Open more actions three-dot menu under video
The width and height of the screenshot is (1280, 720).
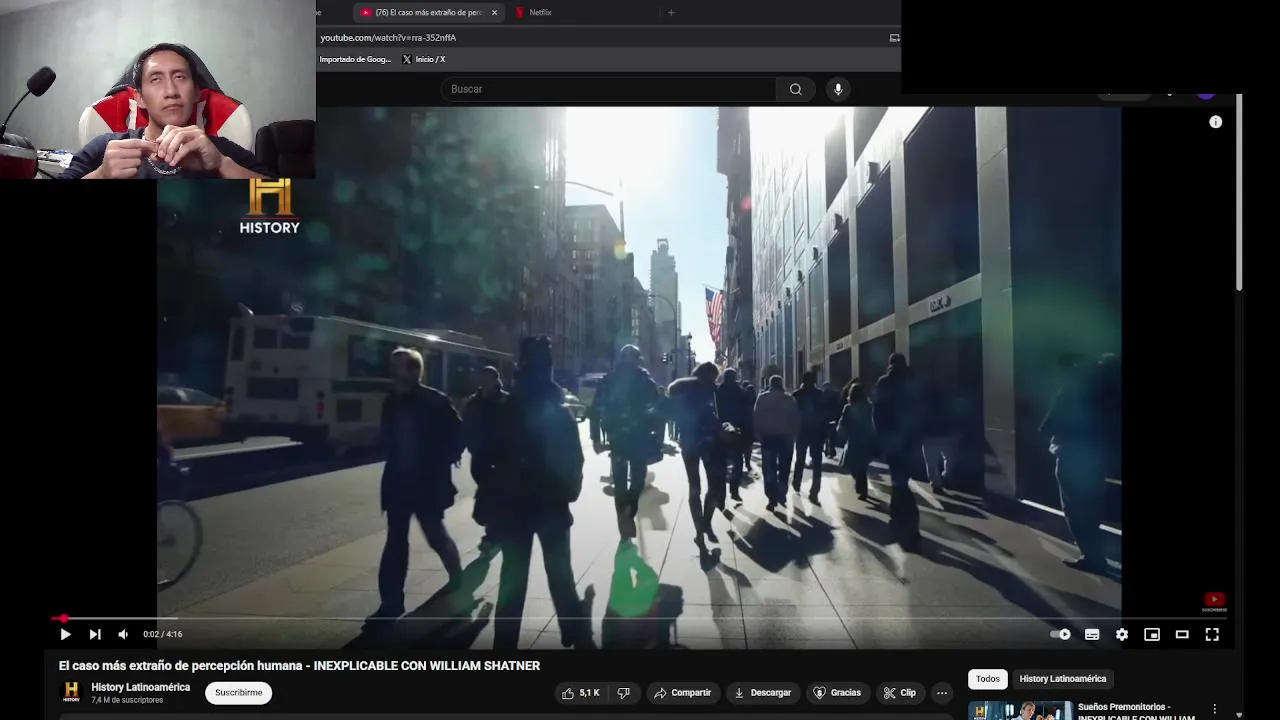click(942, 692)
